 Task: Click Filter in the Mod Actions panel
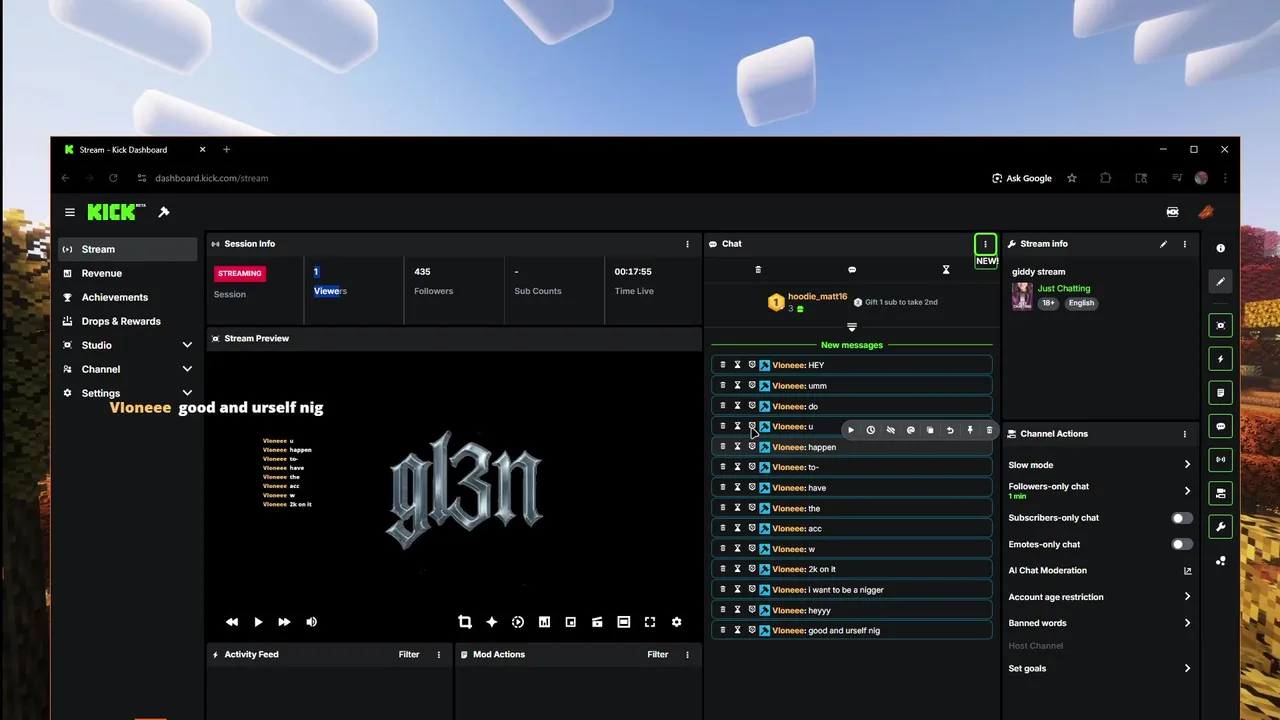pos(657,654)
